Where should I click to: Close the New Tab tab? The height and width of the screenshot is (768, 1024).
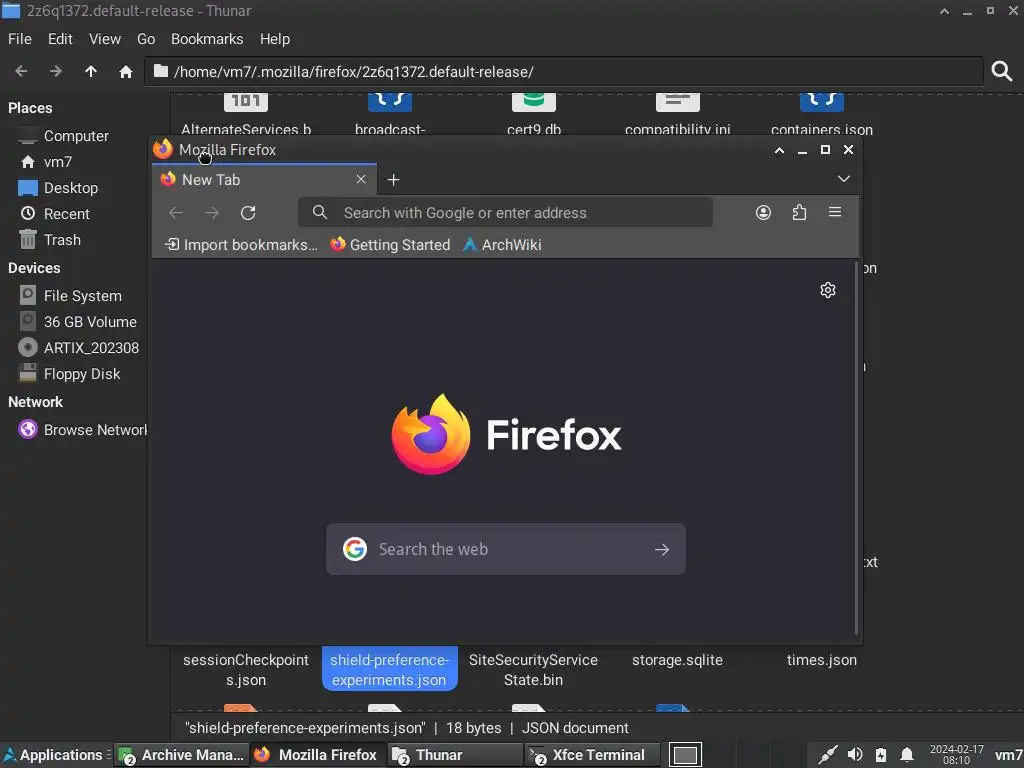click(361, 179)
